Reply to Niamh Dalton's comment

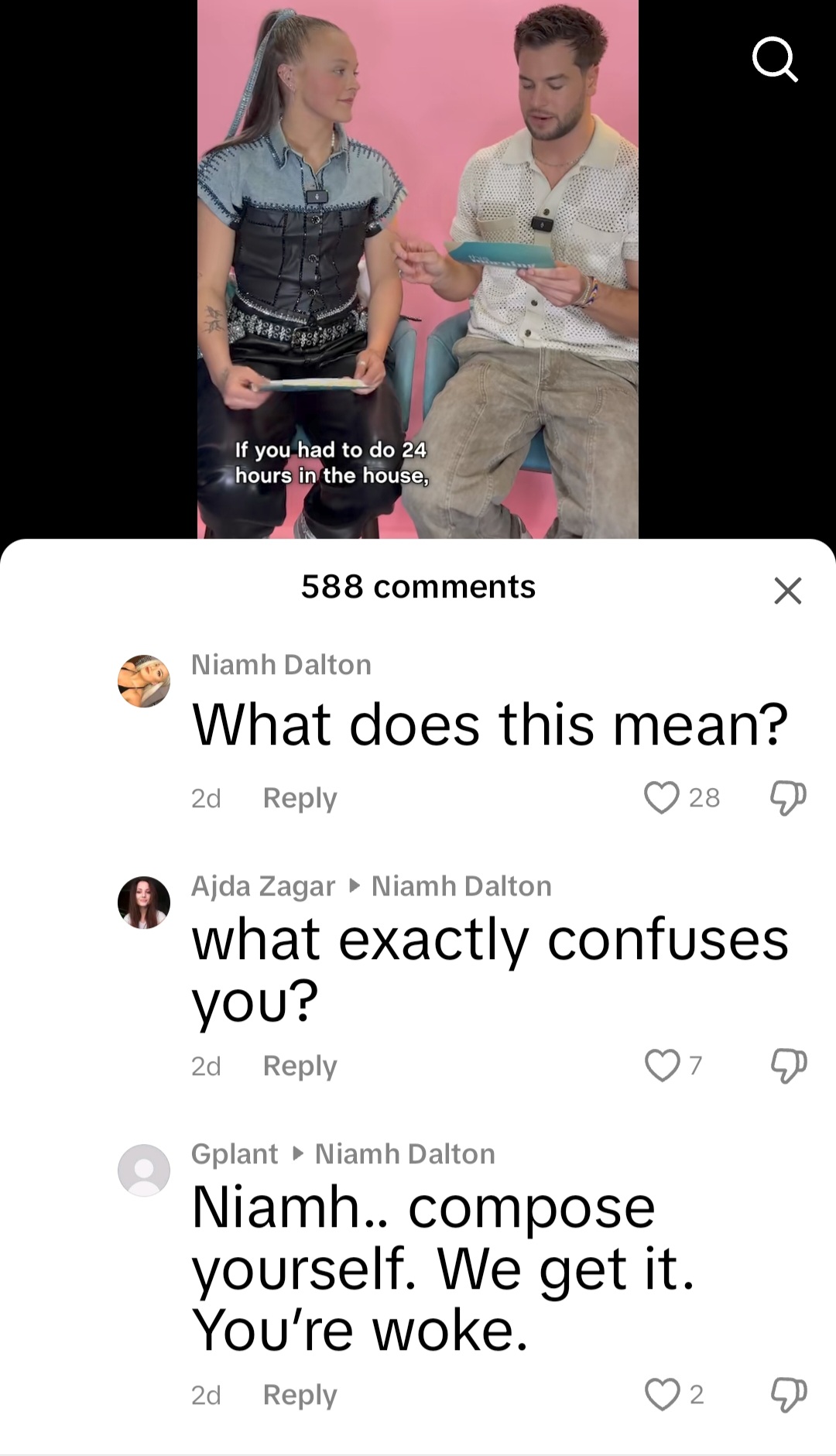click(x=300, y=798)
